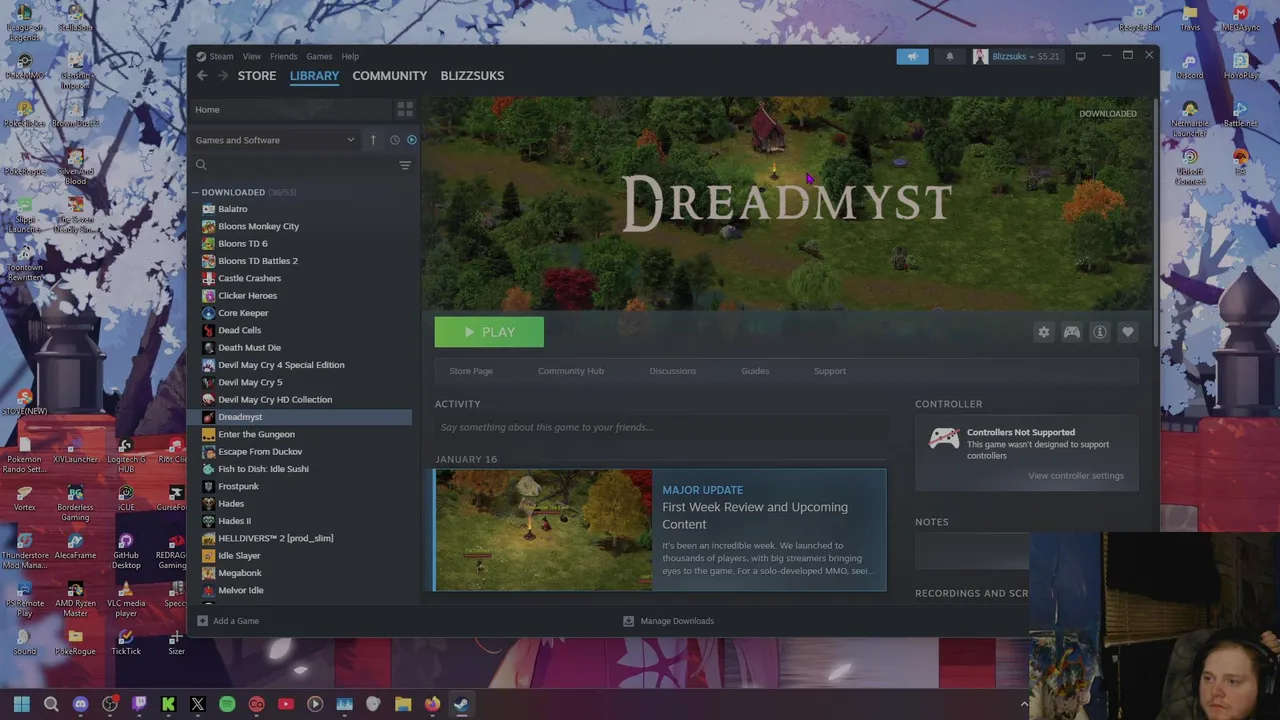The height and width of the screenshot is (720, 1280).
Task: Go to the STORE tab
Action: 257,76
